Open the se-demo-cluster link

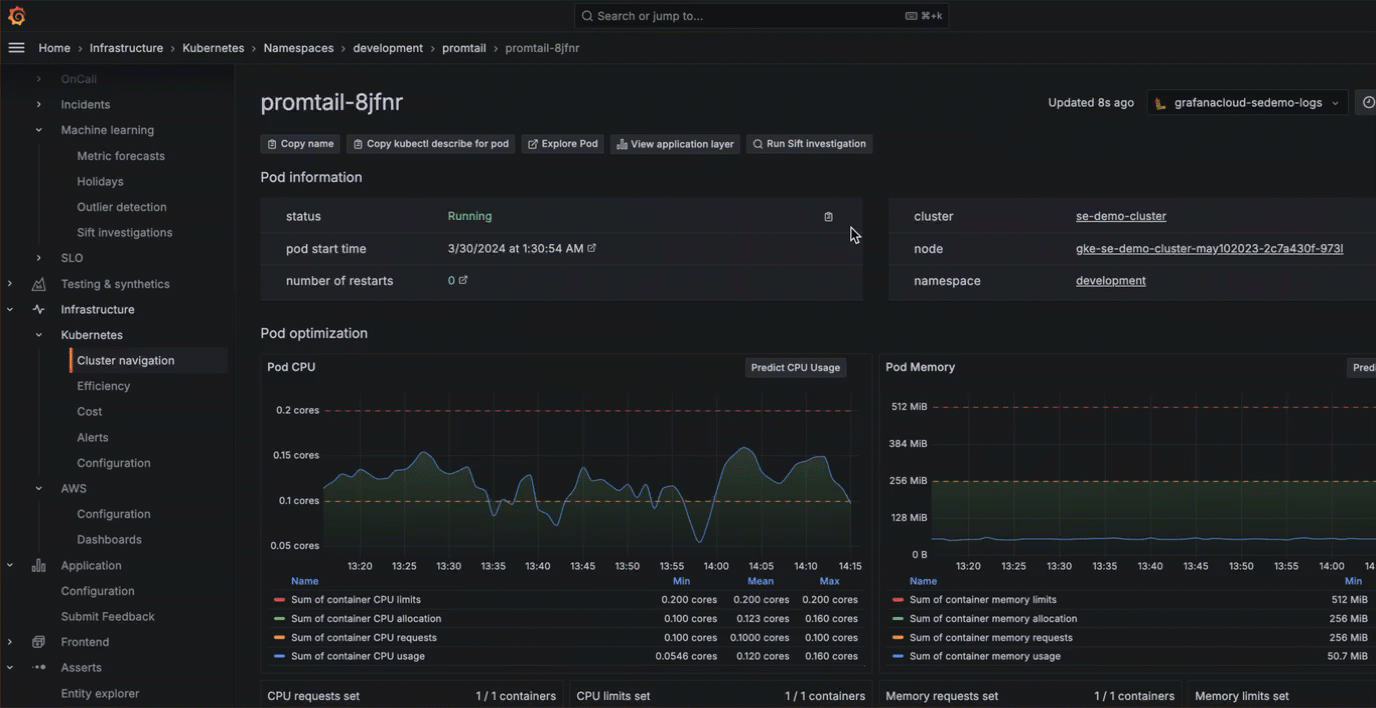point(1120,216)
